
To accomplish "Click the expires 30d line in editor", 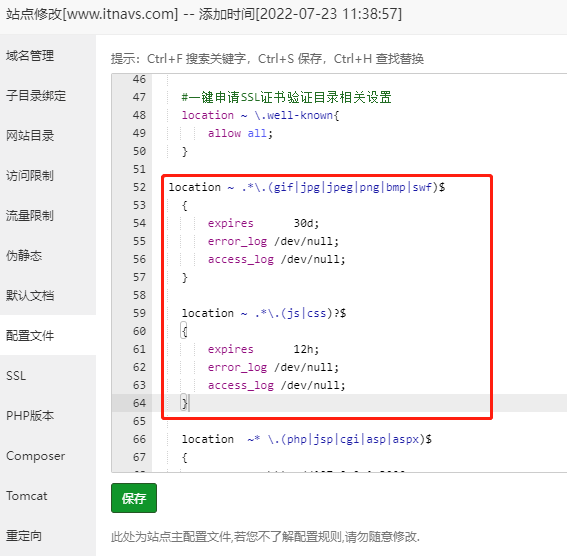I will (263, 223).
